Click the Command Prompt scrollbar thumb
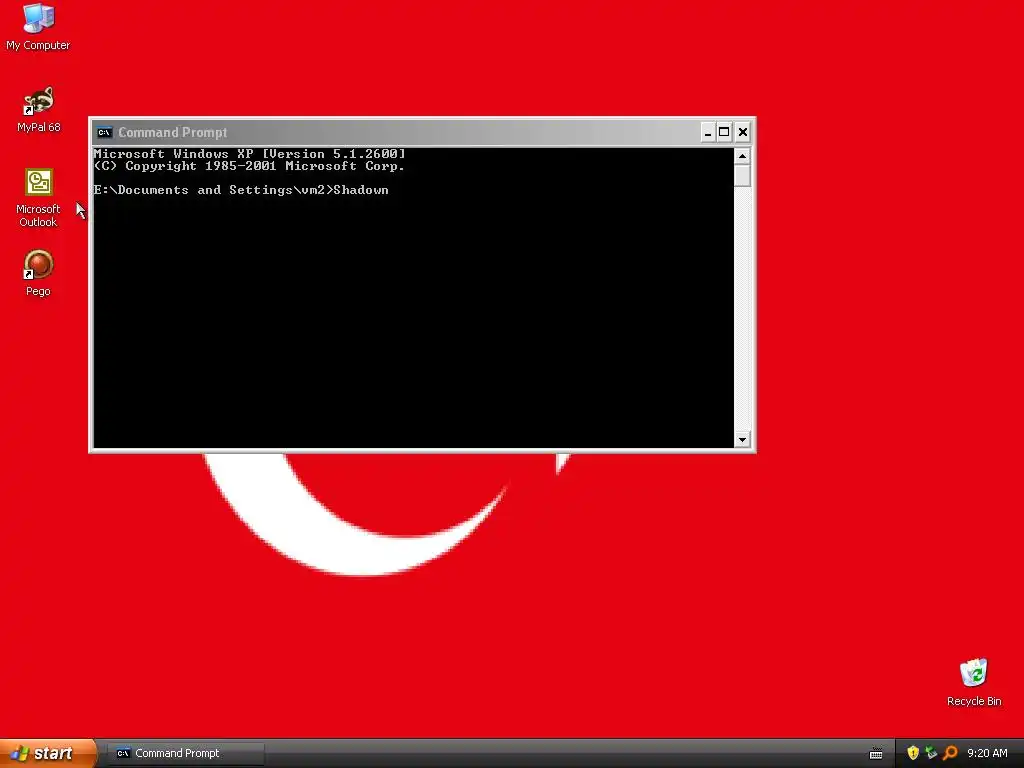This screenshot has height=768, width=1024. 742,176
